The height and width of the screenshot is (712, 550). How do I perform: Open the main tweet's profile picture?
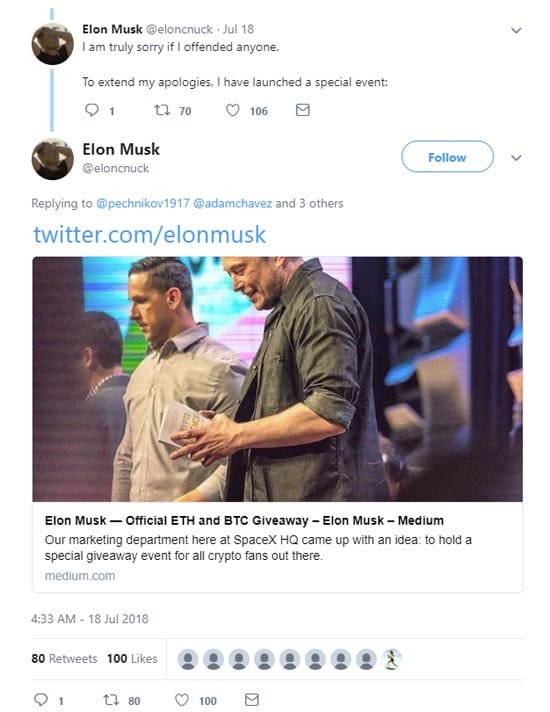point(53,159)
